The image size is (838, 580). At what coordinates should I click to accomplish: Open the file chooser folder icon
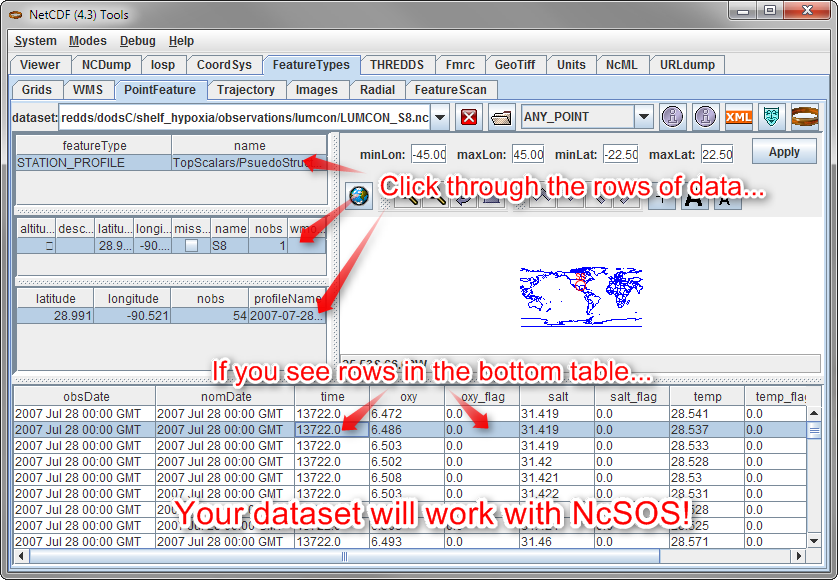501,117
